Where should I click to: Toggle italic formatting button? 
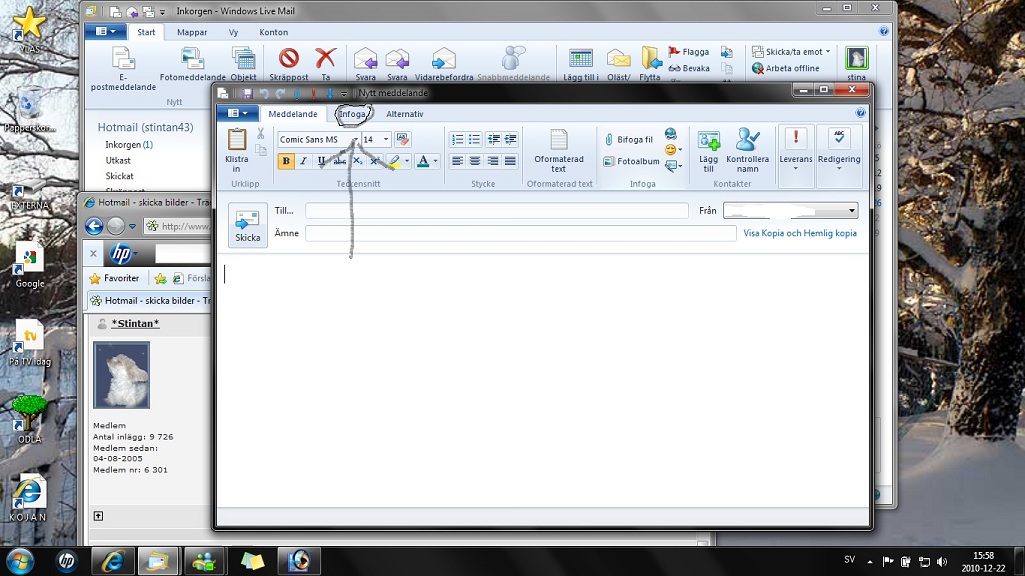coord(304,161)
